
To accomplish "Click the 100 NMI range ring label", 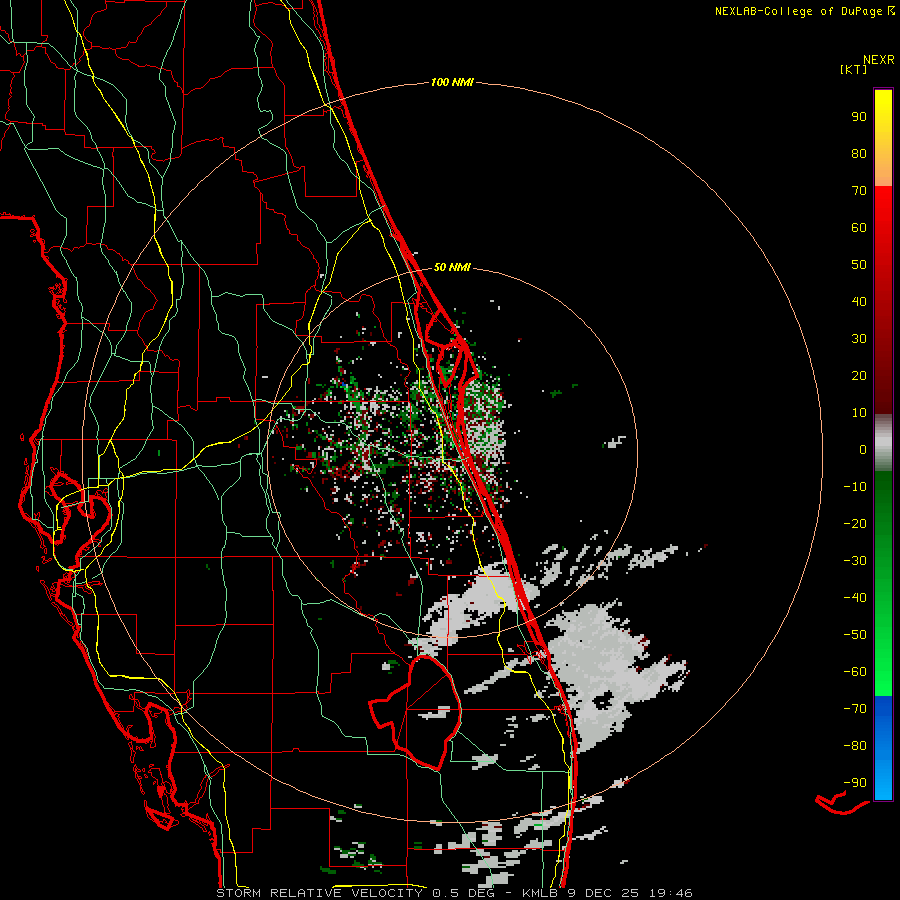I will point(452,83).
